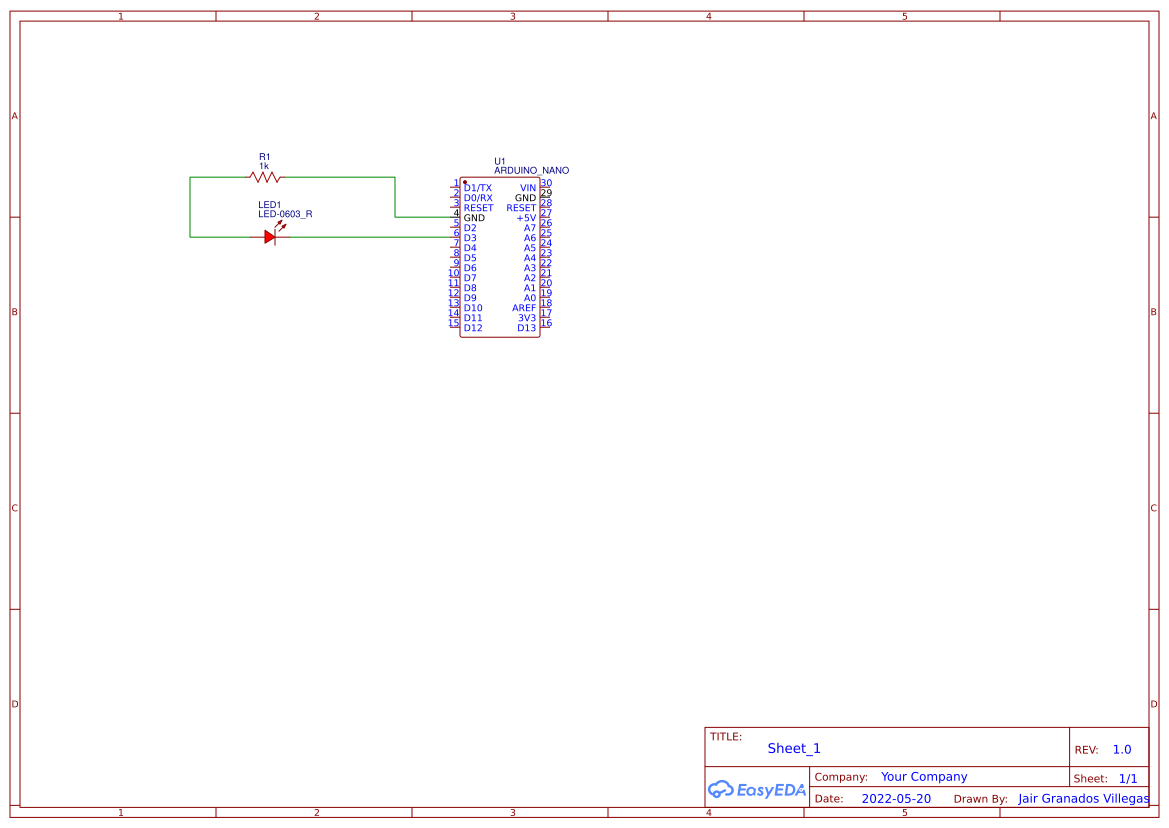The width and height of the screenshot is (1169, 828).
Task: Click the D12 pin label
Action: [x=473, y=328]
